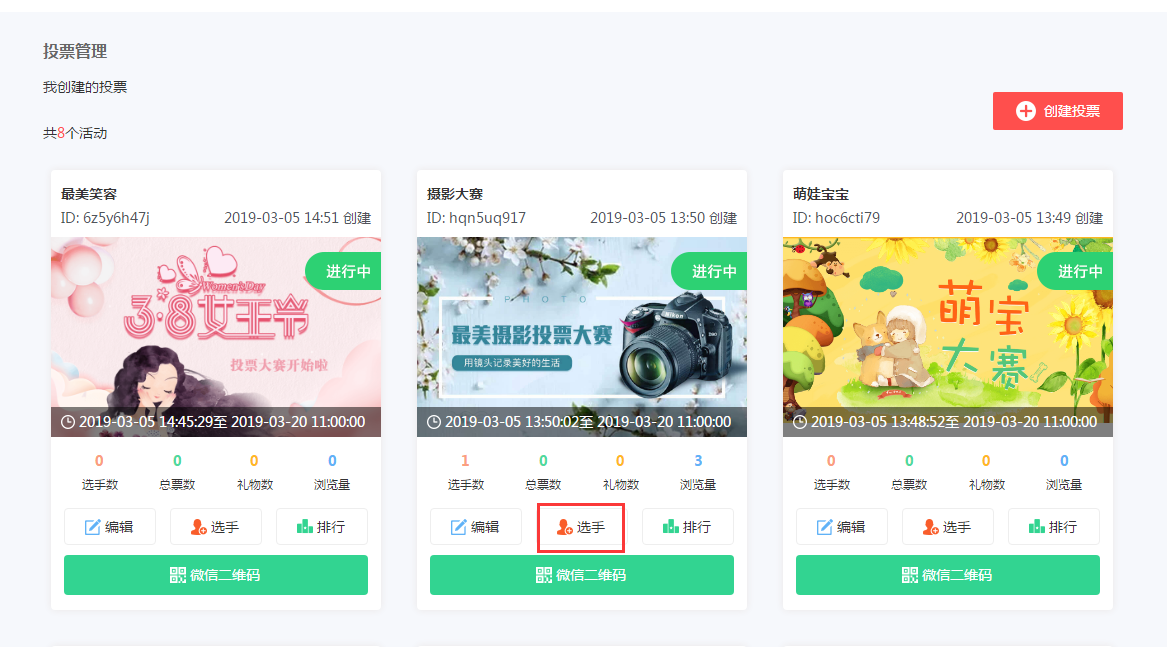Screen dimensions: 1167x647
Task: Edit the 最美笑容 voting activity
Action: point(110,526)
